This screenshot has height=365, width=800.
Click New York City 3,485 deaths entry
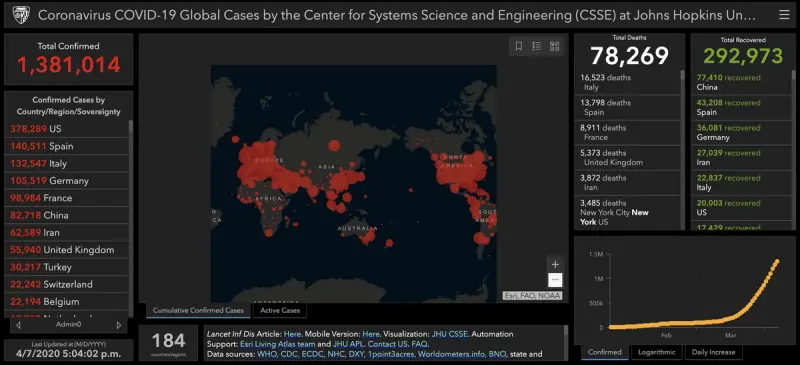[x=628, y=212]
